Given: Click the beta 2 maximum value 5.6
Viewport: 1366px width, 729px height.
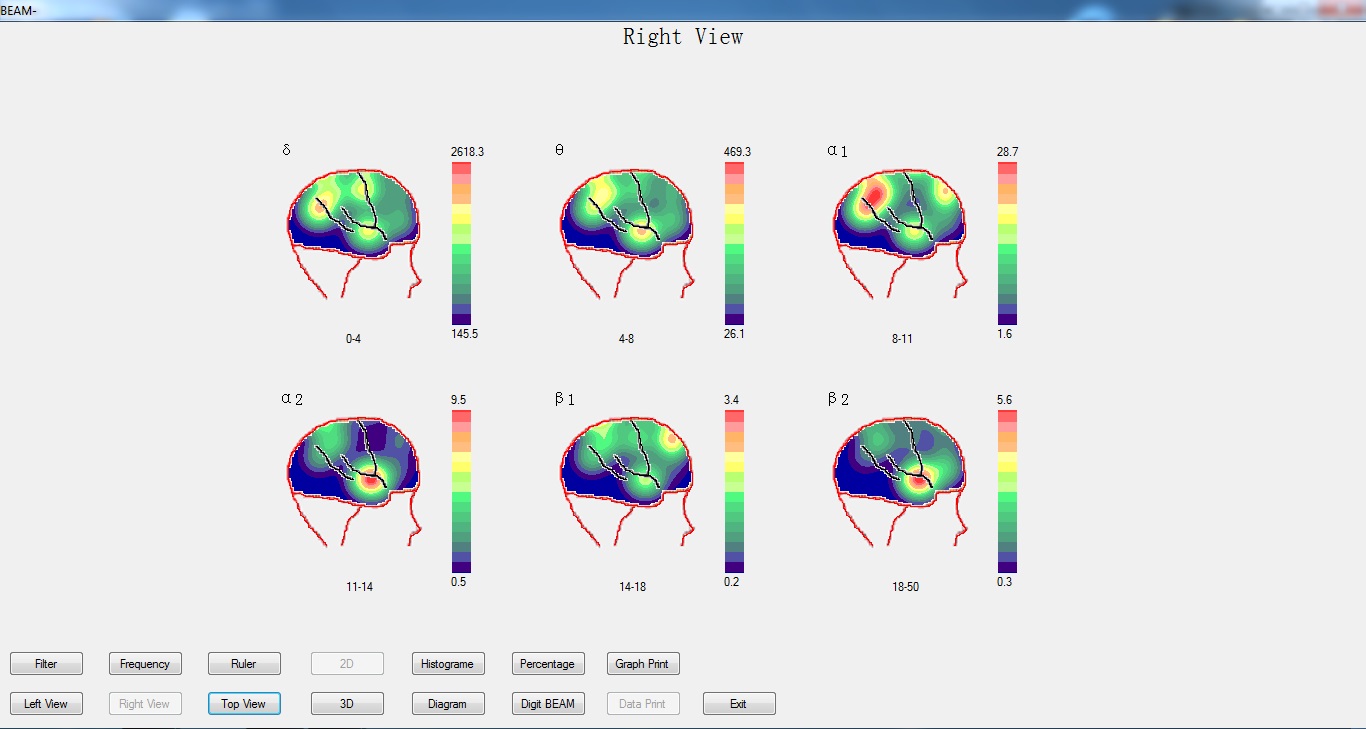Looking at the screenshot, I should pos(1005,400).
